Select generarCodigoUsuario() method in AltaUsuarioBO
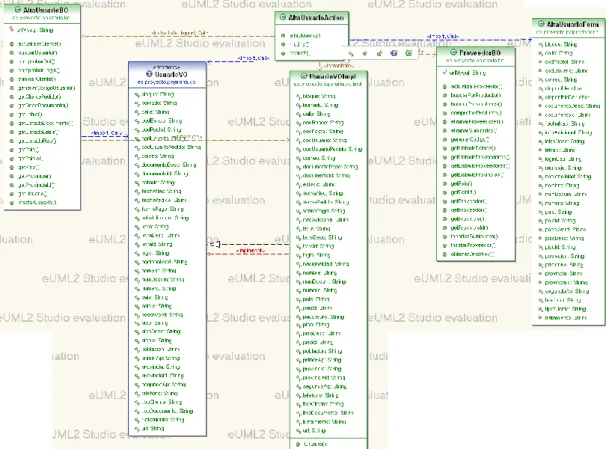This screenshot has width=606, height=449. point(46,88)
